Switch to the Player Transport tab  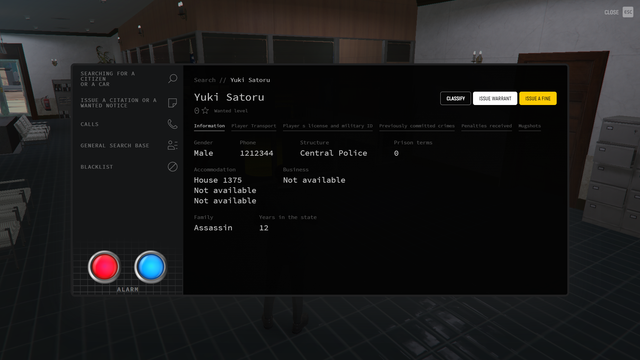click(254, 126)
